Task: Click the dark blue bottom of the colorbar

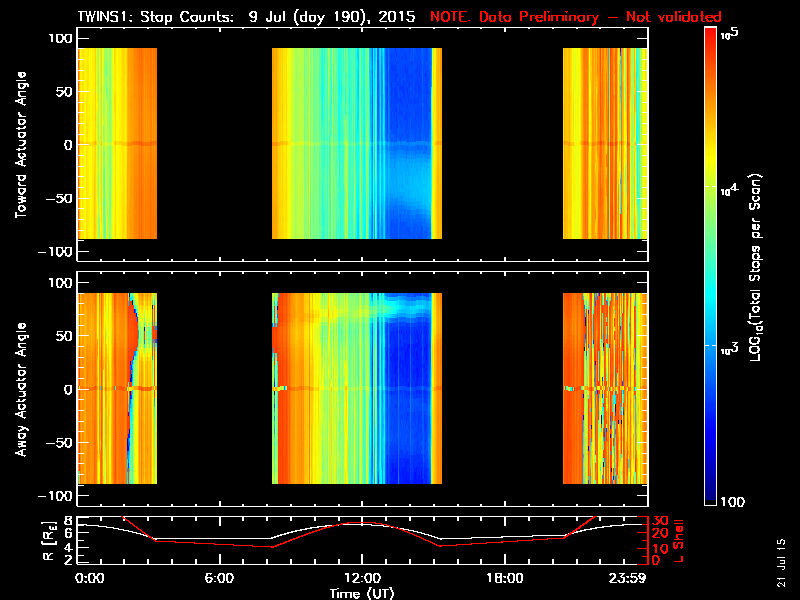Action: [711, 495]
